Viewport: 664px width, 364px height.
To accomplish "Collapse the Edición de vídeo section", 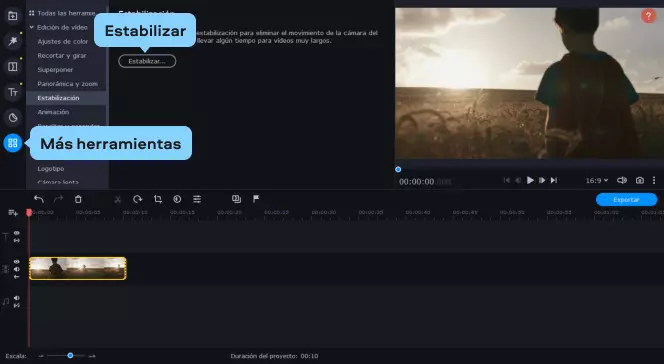I will pos(31,27).
